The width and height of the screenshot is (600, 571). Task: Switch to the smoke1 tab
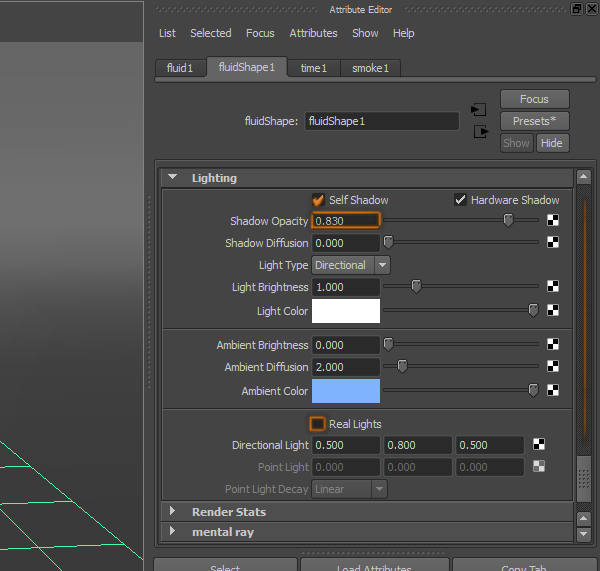tap(369, 68)
